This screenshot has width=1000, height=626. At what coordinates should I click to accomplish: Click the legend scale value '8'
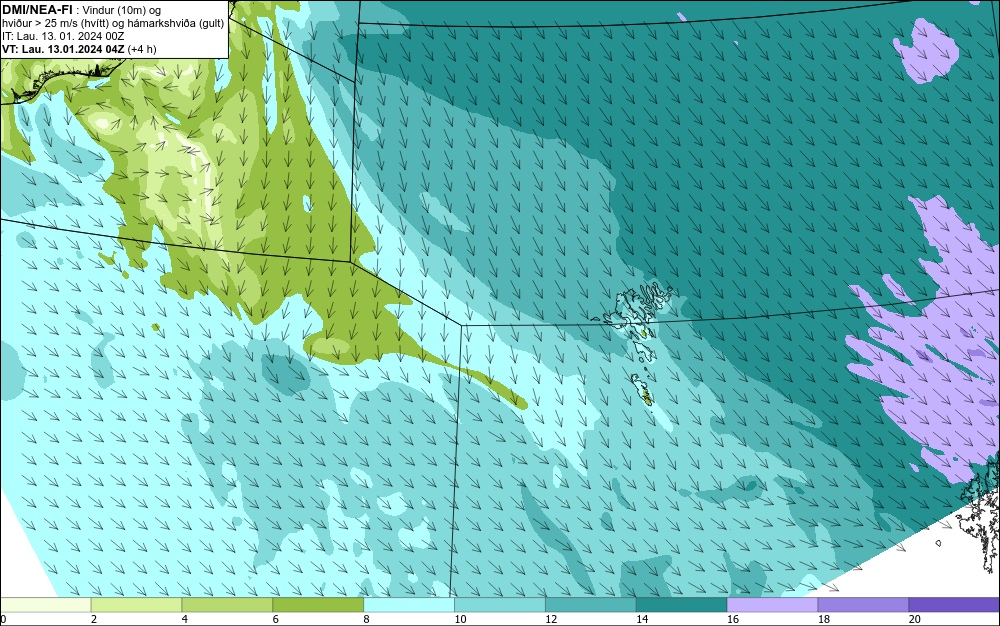click(367, 619)
